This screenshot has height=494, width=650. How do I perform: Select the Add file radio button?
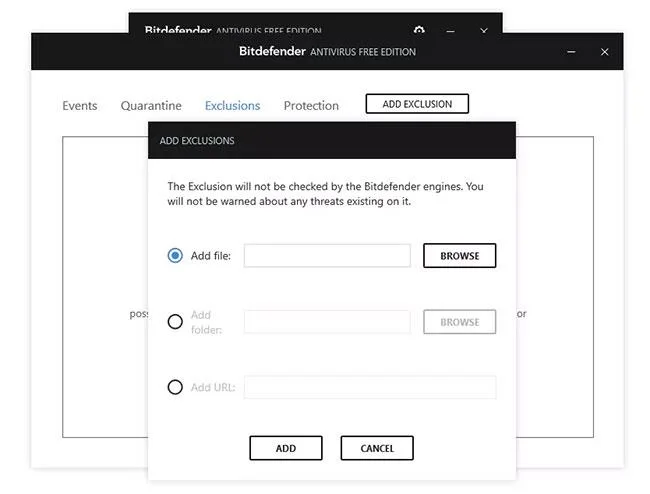175,255
